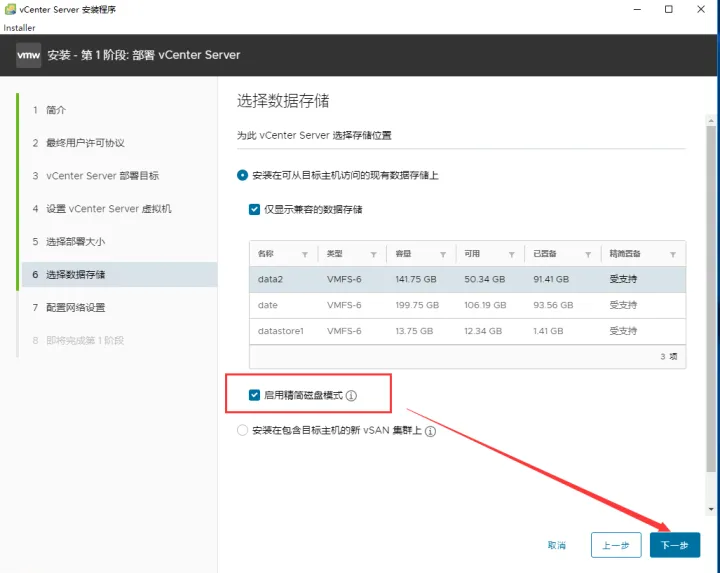Viewport: 720px width, 573px height.
Task: Click the 名称 column header
Action: tap(266, 253)
